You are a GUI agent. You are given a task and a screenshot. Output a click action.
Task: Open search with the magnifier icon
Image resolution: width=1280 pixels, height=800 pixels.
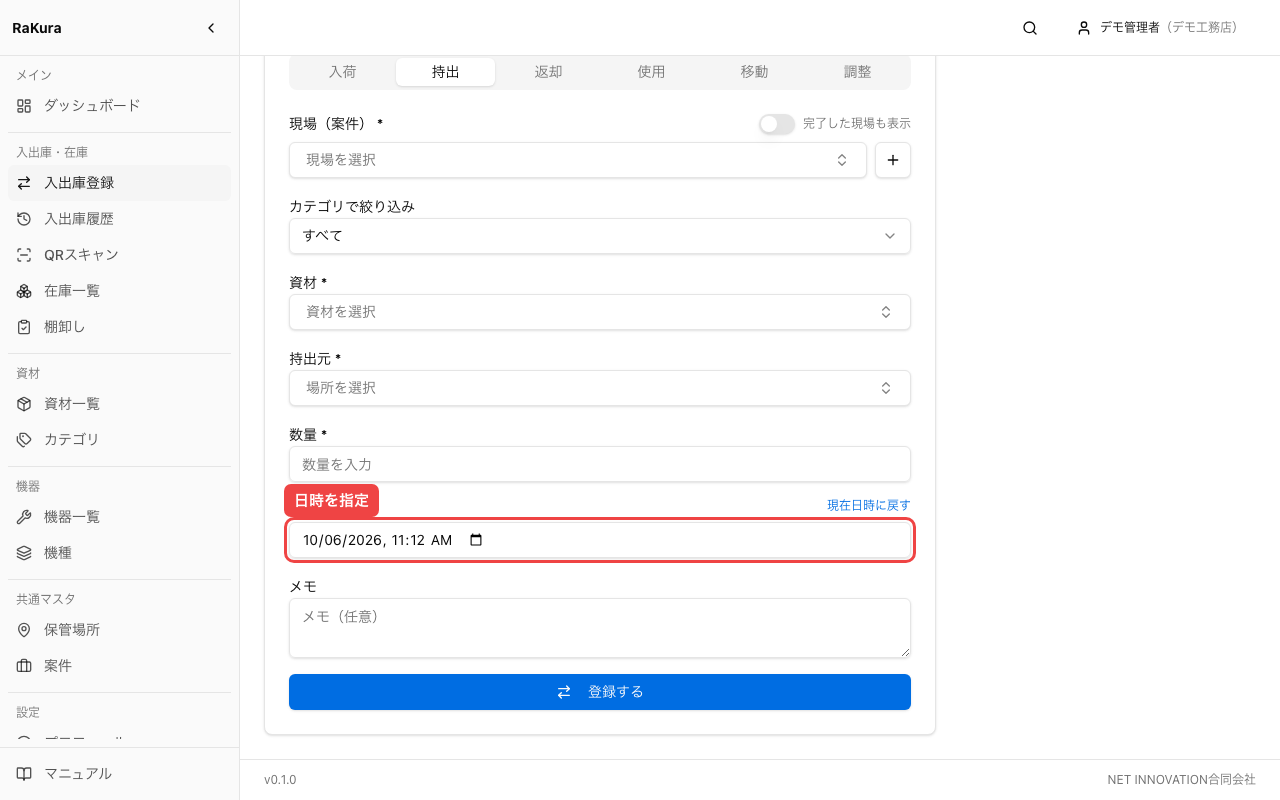(1030, 28)
